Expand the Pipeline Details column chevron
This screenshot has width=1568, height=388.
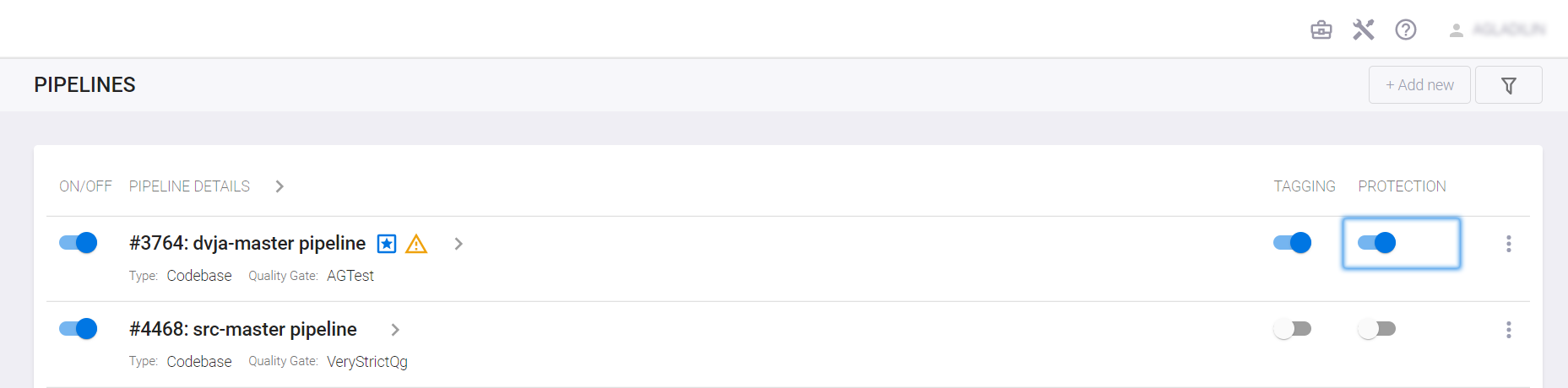(x=279, y=186)
